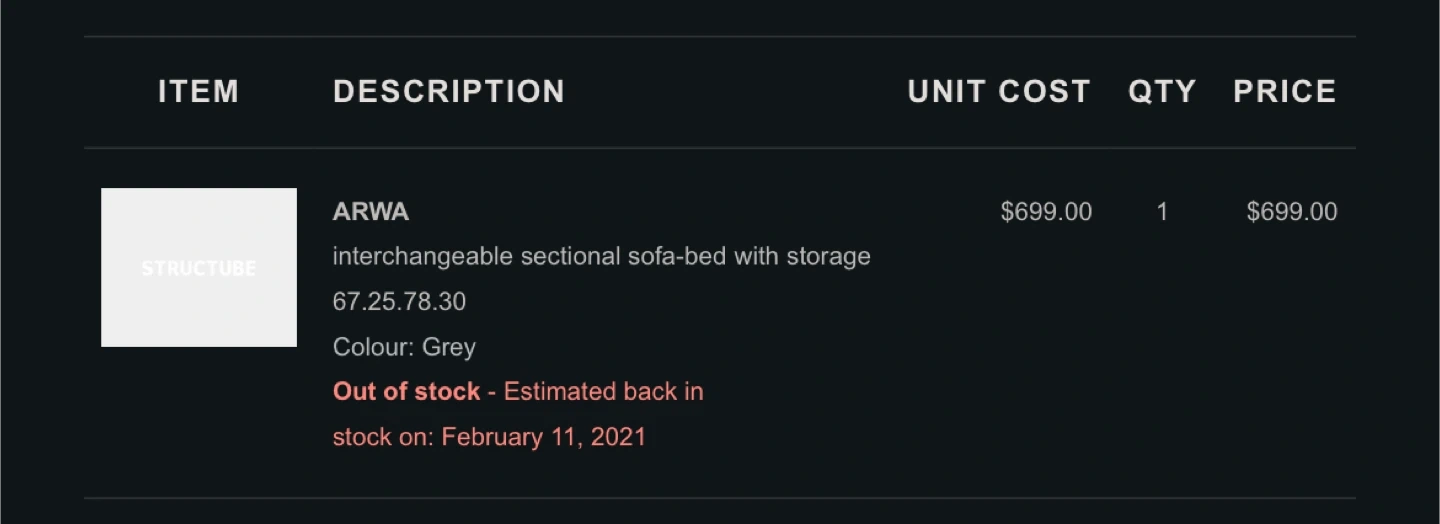
Task: Select the DESCRIPTION column header
Action: coord(449,92)
